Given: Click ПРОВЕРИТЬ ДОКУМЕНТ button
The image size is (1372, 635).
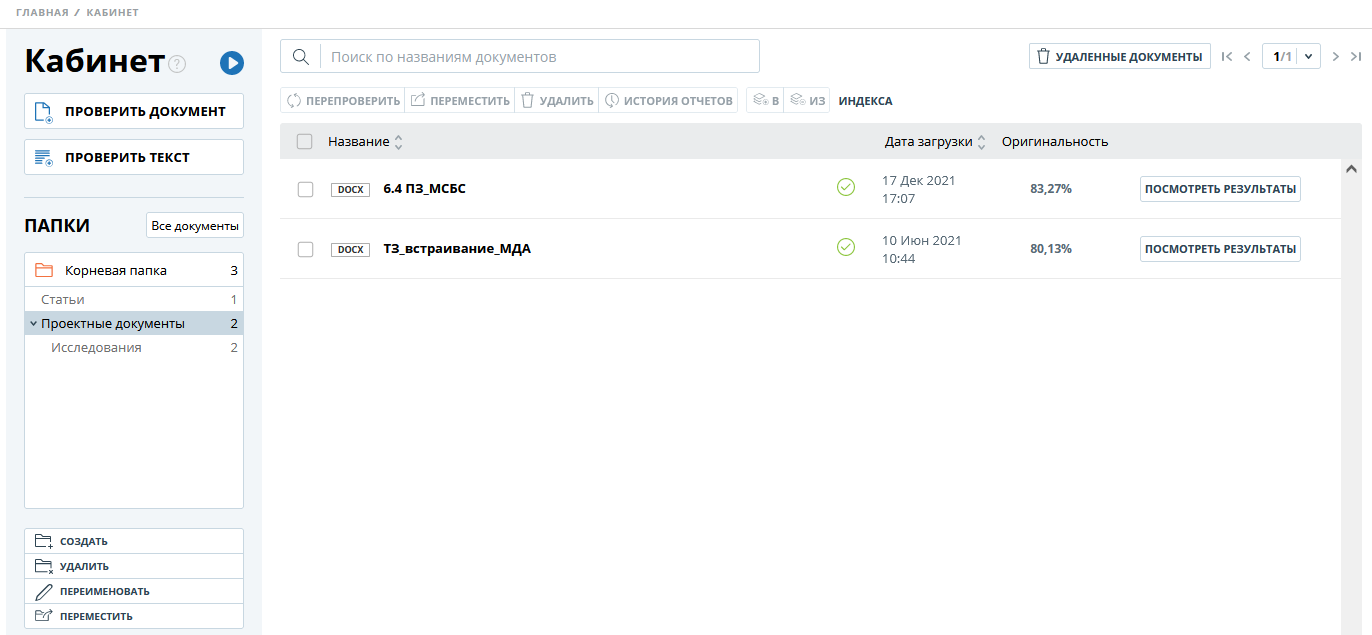Looking at the screenshot, I should (134, 111).
